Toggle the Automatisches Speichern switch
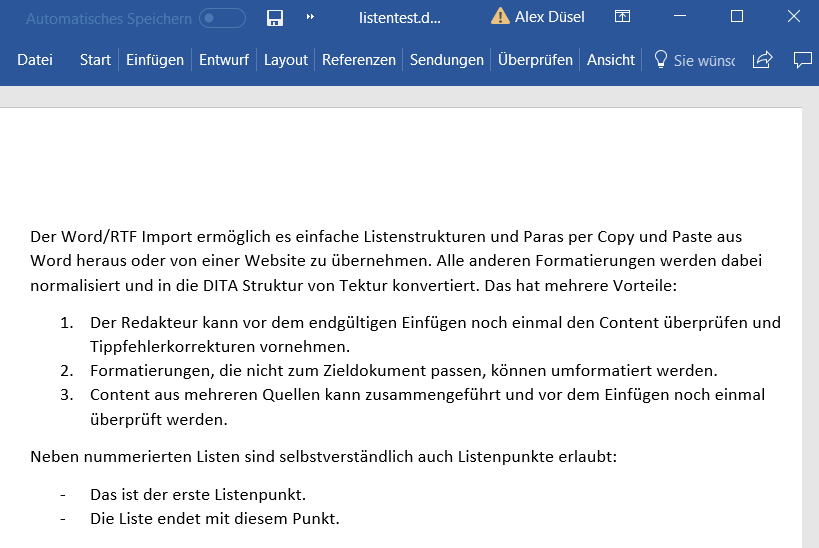 tap(222, 17)
